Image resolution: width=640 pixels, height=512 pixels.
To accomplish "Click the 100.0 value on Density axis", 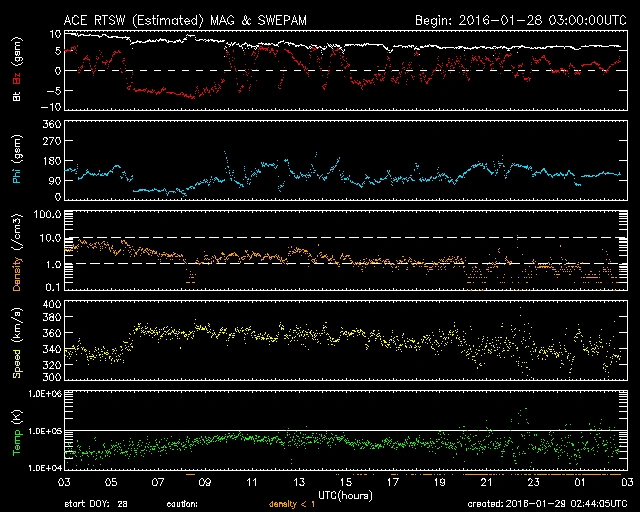I will (x=44, y=214).
